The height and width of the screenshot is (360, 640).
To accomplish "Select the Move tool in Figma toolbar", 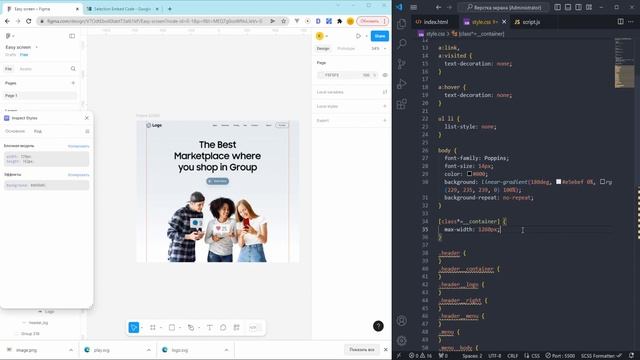I will pyautogui.click(x=133, y=327).
